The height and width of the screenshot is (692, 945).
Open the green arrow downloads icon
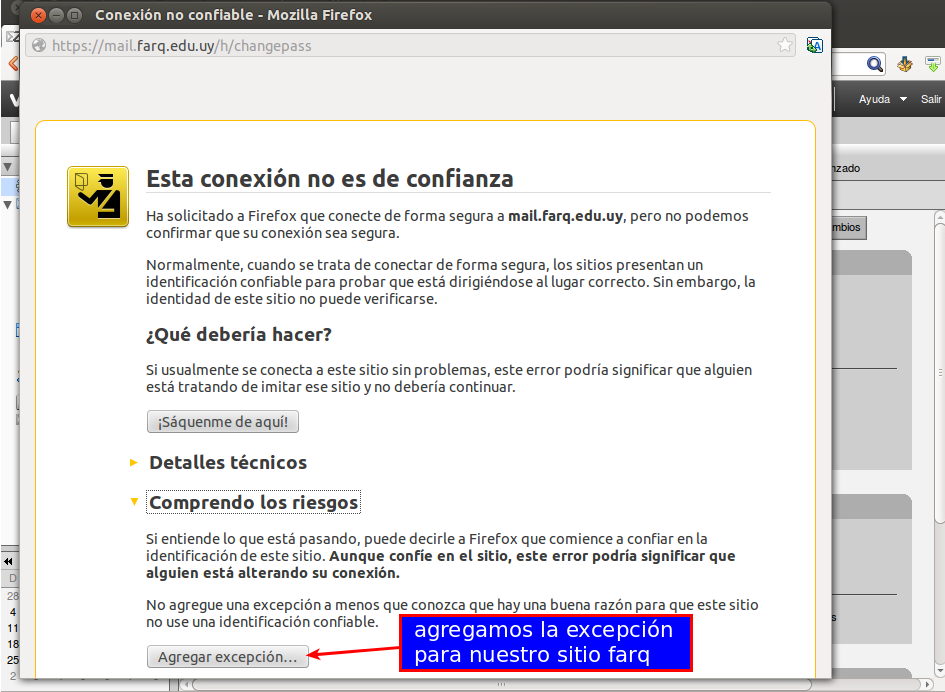pyautogui.click(x=933, y=64)
